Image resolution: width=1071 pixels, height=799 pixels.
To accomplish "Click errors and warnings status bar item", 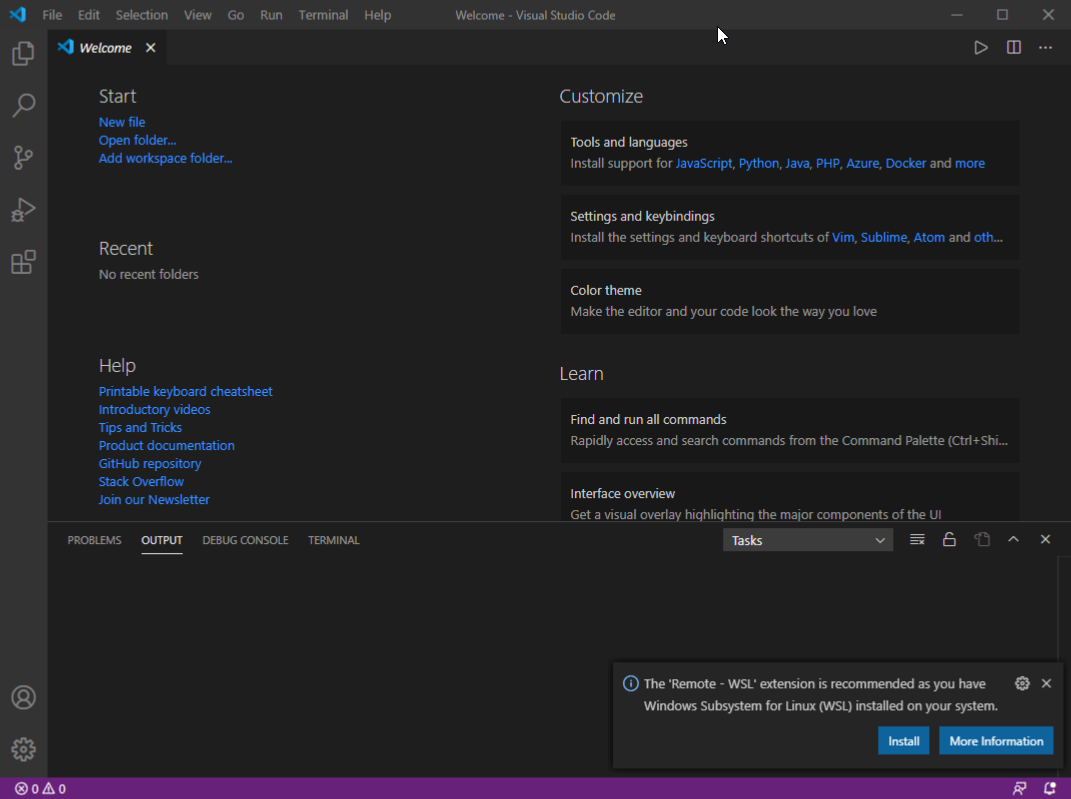I will pos(40,789).
